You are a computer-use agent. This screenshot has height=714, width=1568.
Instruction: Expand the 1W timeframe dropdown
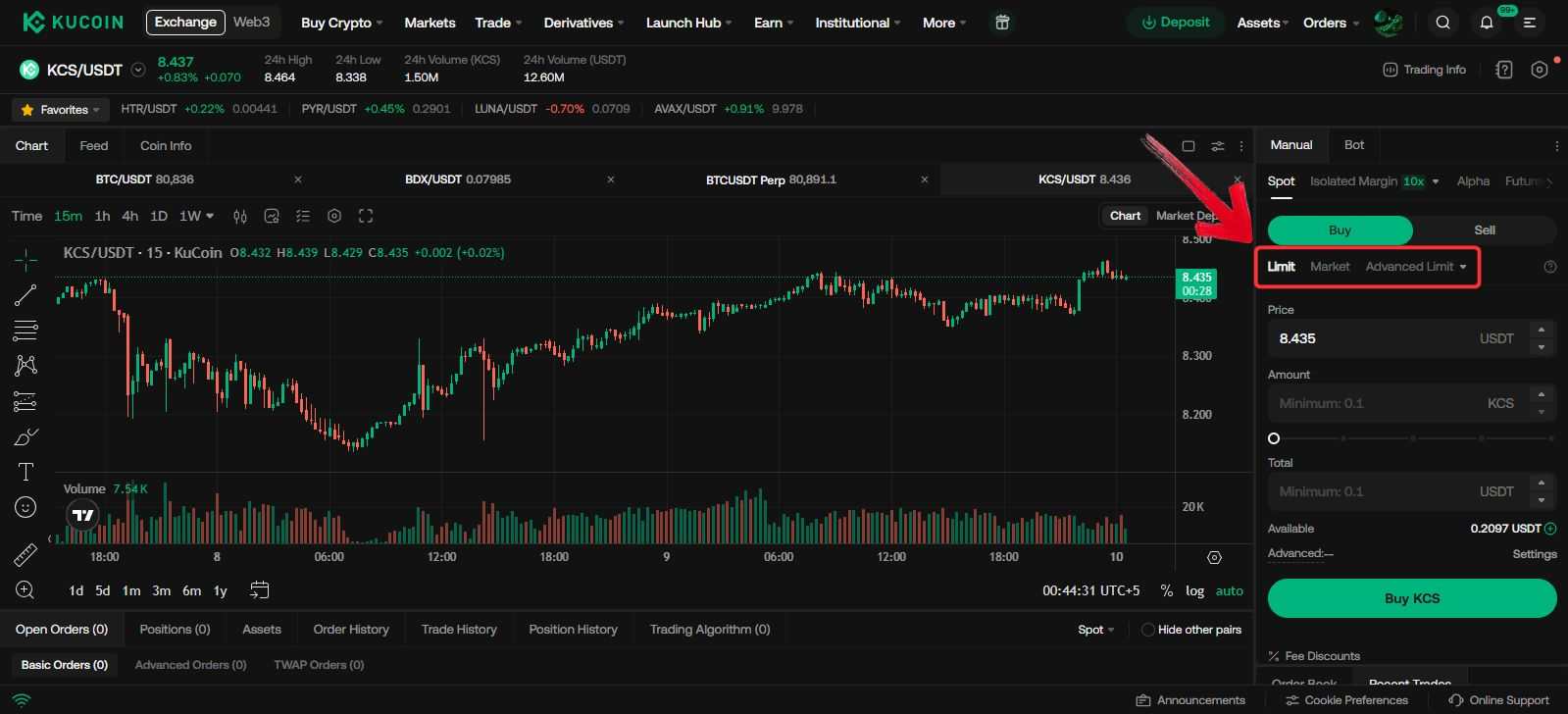coord(196,216)
